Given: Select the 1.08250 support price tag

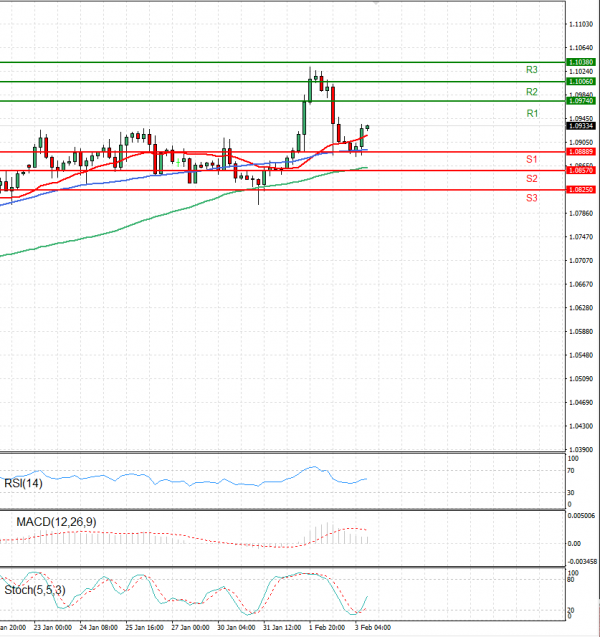Looking at the screenshot, I should coord(581,190).
